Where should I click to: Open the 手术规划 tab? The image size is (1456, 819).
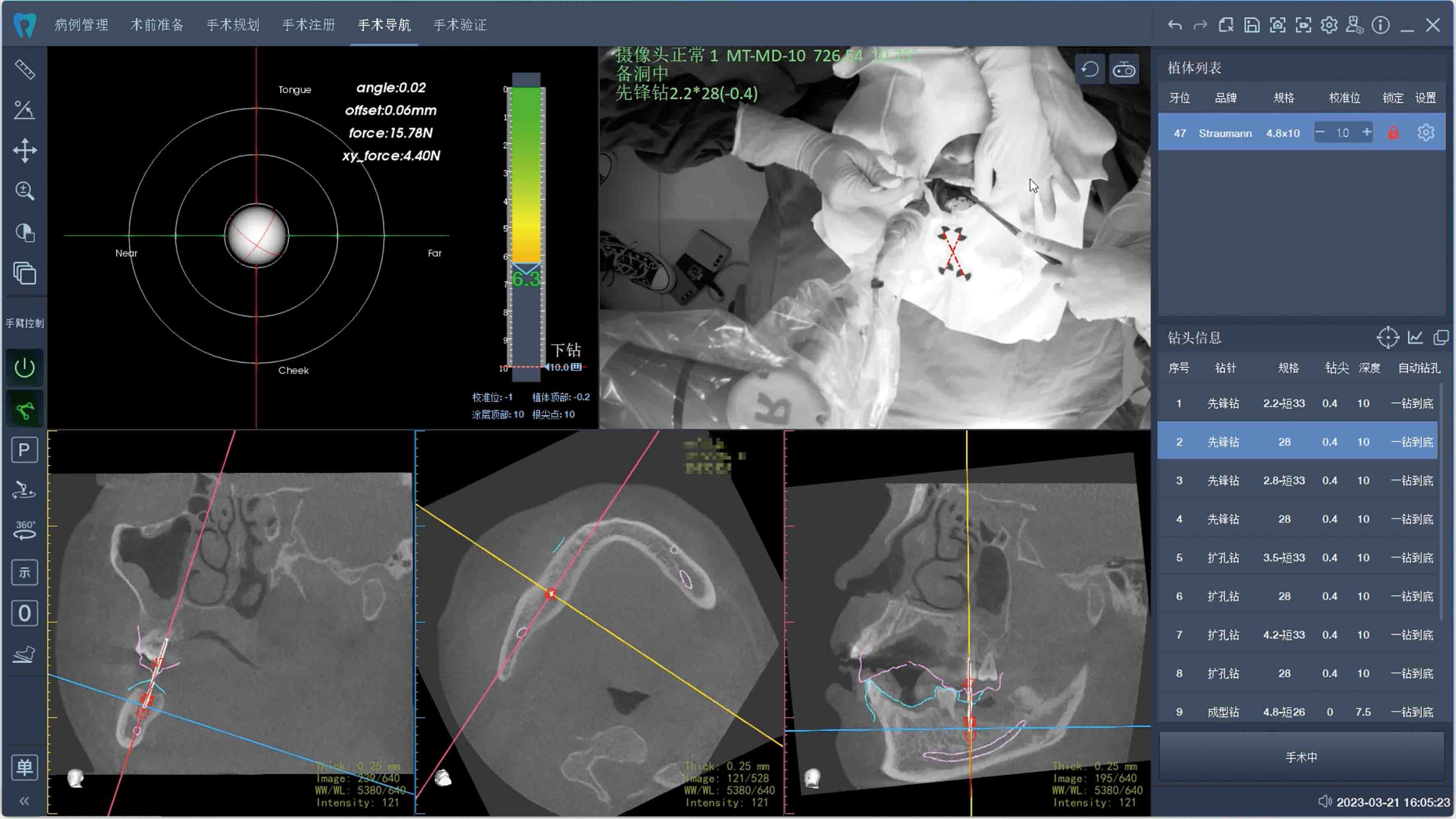233,25
